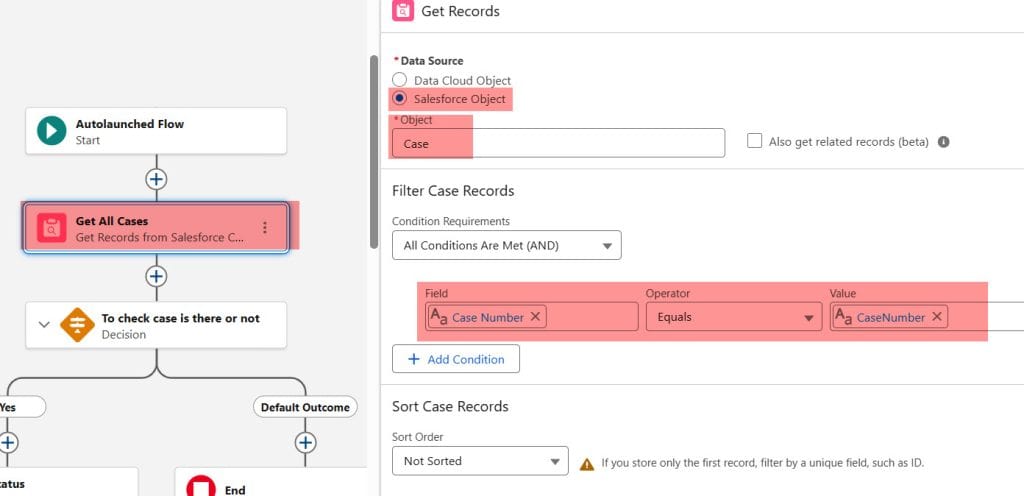Screen dimensions: 1024x496
Task: Click the canvas vertical scrollbar
Action: (x=374, y=151)
